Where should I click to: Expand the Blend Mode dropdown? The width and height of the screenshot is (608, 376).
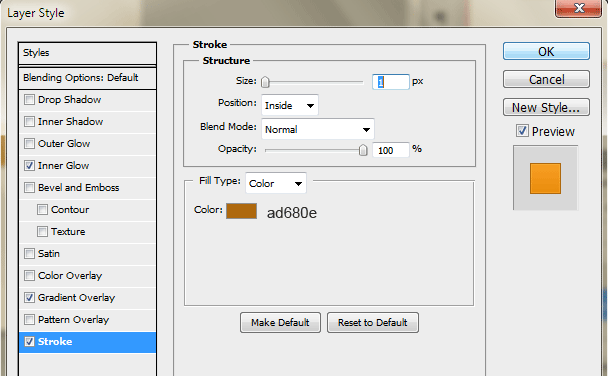point(318,129)
